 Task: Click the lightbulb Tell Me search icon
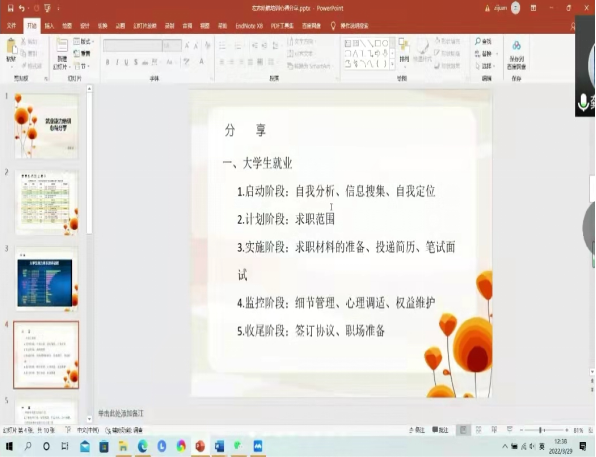pos(333,26)
